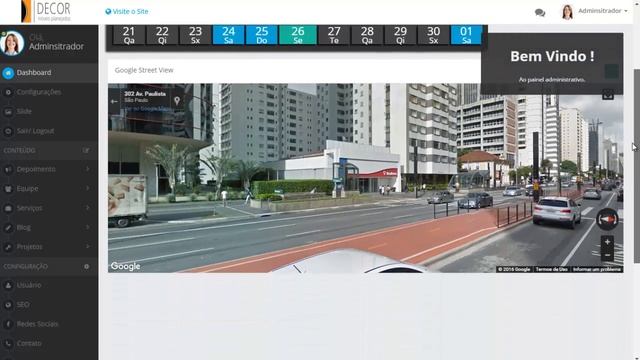The image size is (640, 360).
Task: Click the gear icon beside CONFIGURAÇÃO heading
Action: tap(87, 267)
